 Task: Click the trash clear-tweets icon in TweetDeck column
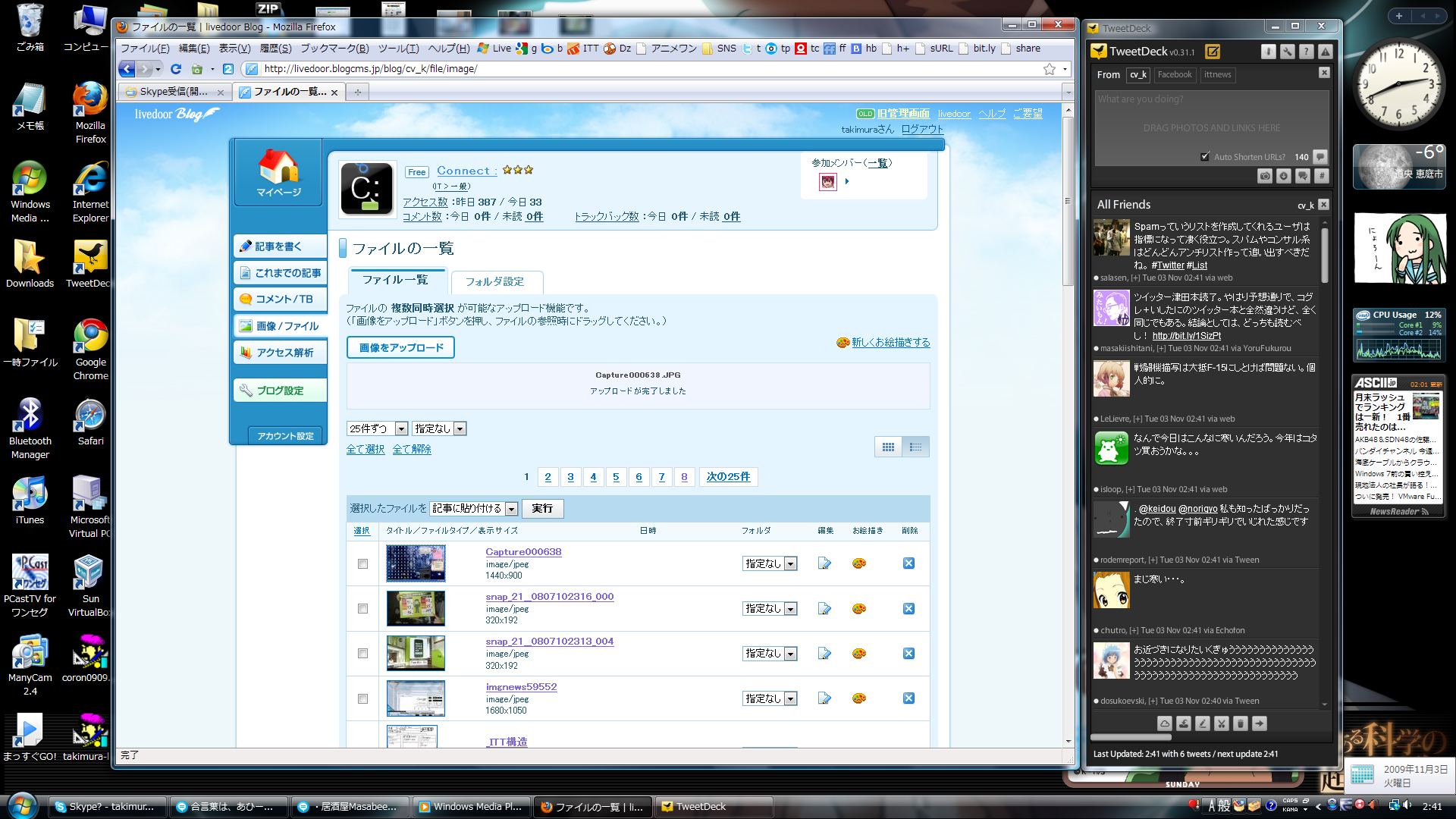click(x=1241, y=723)
